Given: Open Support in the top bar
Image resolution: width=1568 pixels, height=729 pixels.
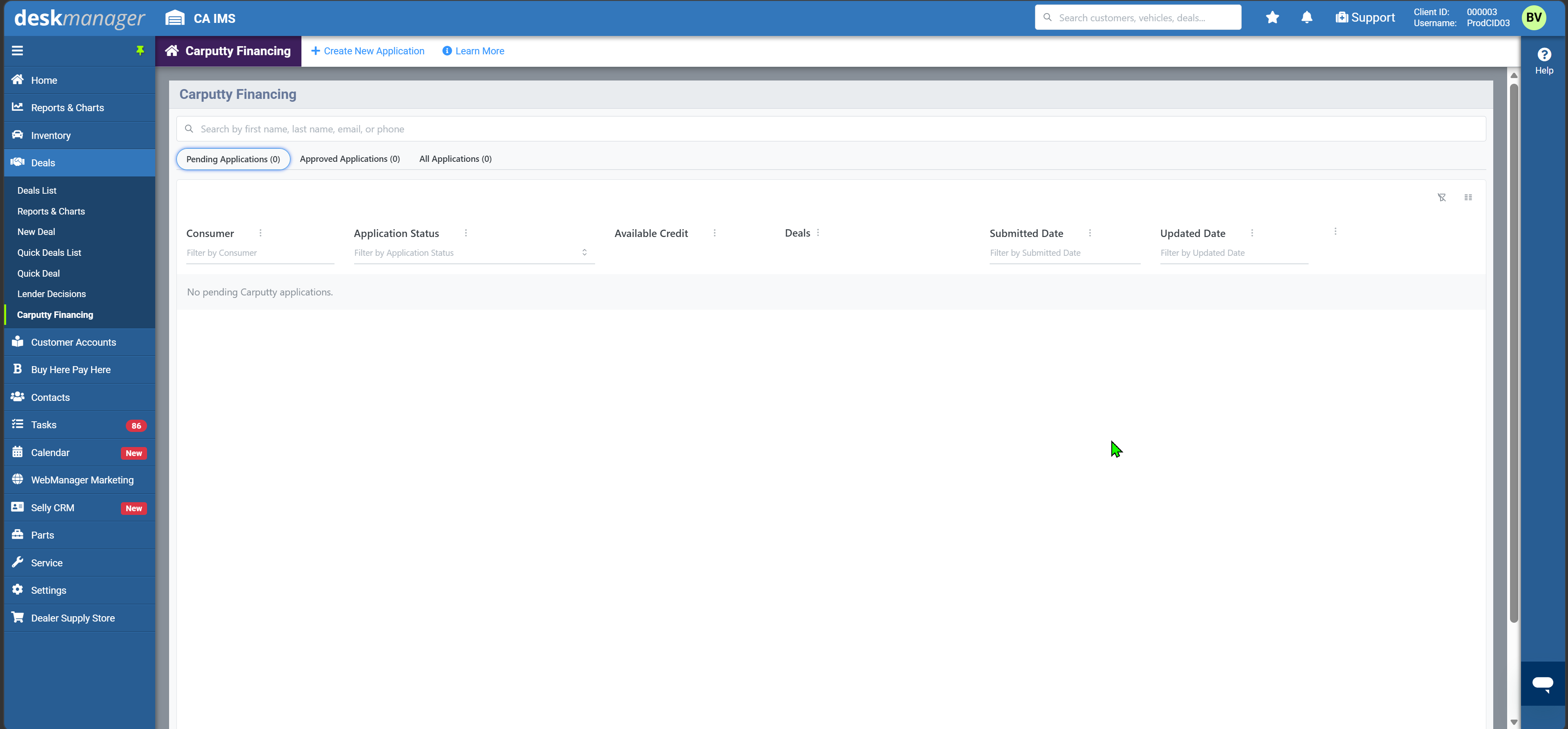Looking at the screenshot, I should tap(1365, 18).
